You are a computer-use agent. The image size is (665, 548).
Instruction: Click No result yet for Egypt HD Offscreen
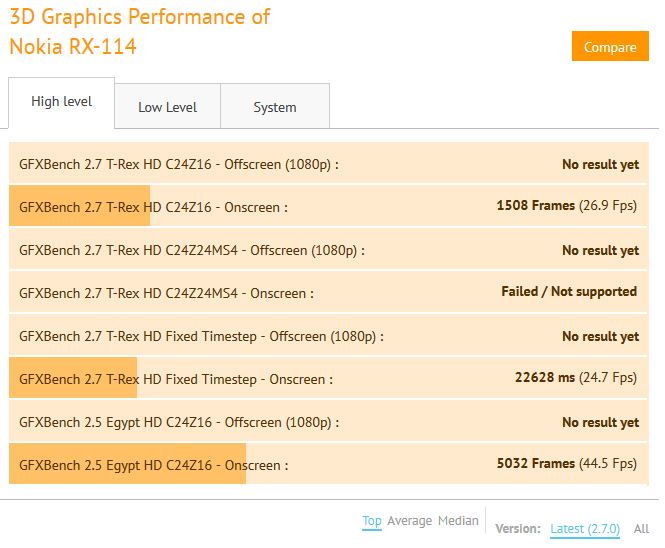click(600, 422)
